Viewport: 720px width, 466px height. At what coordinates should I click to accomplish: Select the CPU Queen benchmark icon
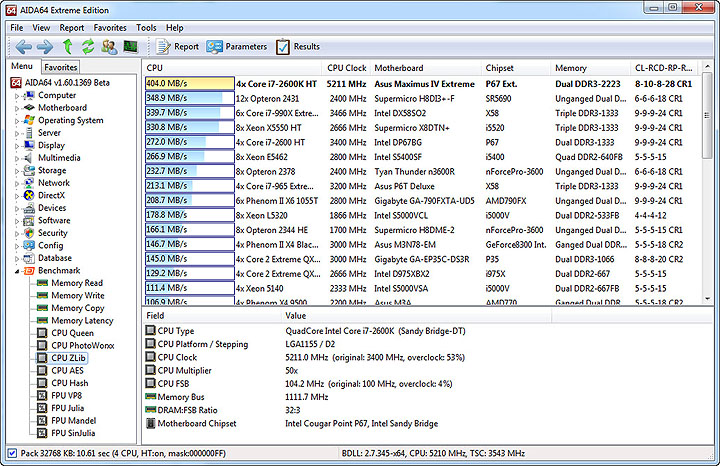42,333
